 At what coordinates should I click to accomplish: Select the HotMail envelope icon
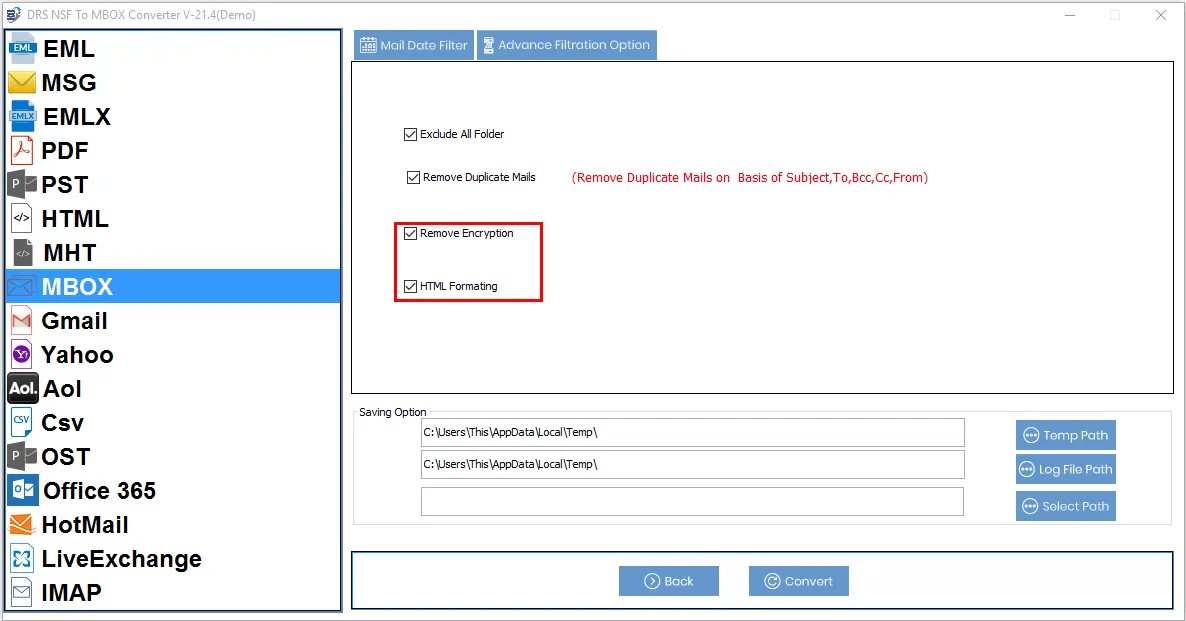[22, 524]
